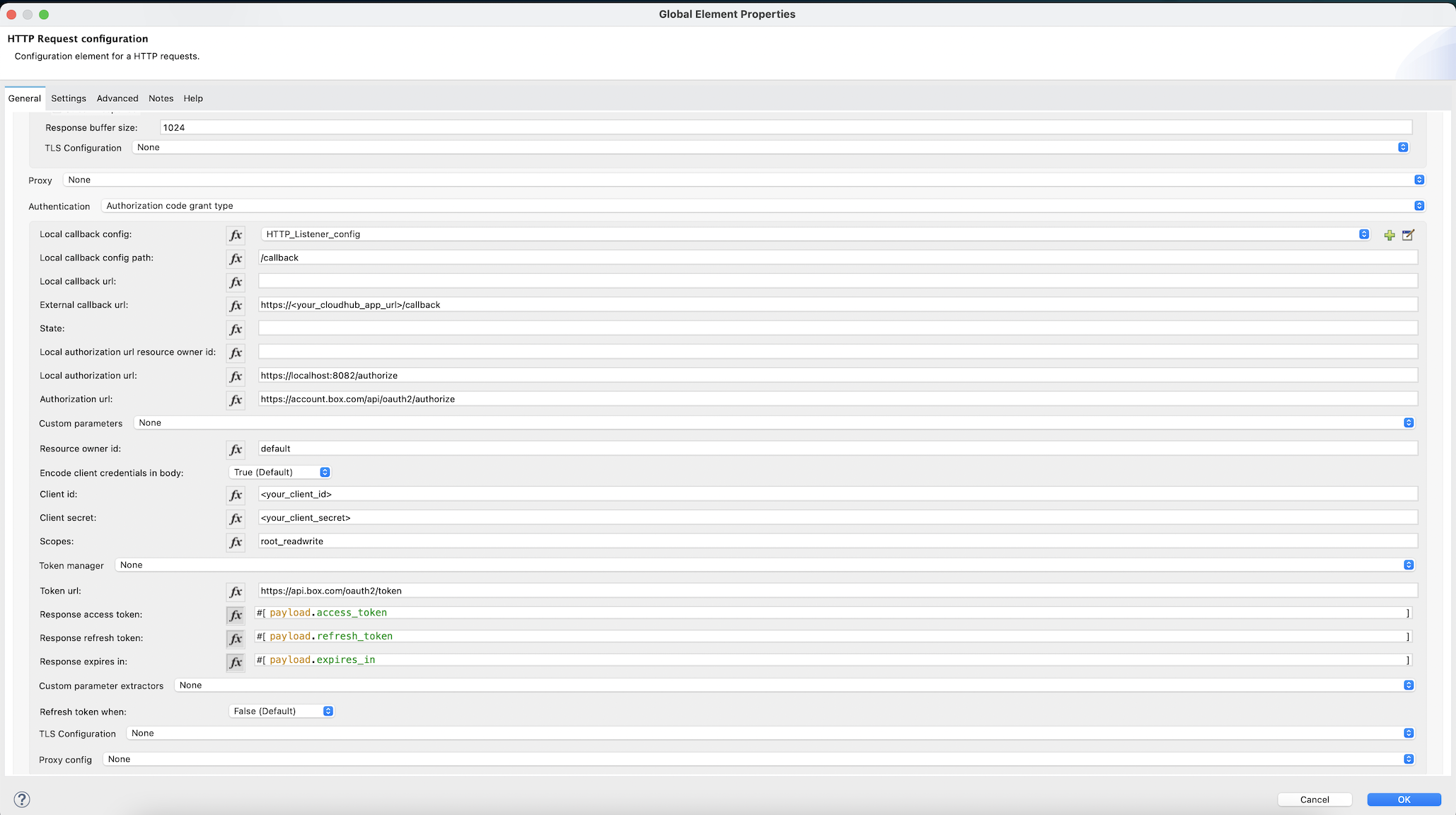Viewport: 1456px width, 815px height.
Task: Toggle fx expression mode for Client secret
Action: (x=236, y=519)
